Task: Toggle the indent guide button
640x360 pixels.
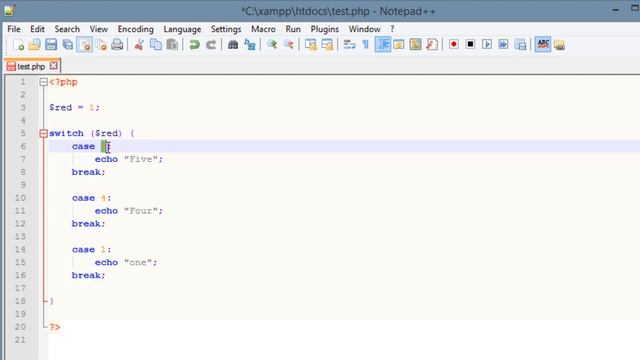Action: click(382, 44)
